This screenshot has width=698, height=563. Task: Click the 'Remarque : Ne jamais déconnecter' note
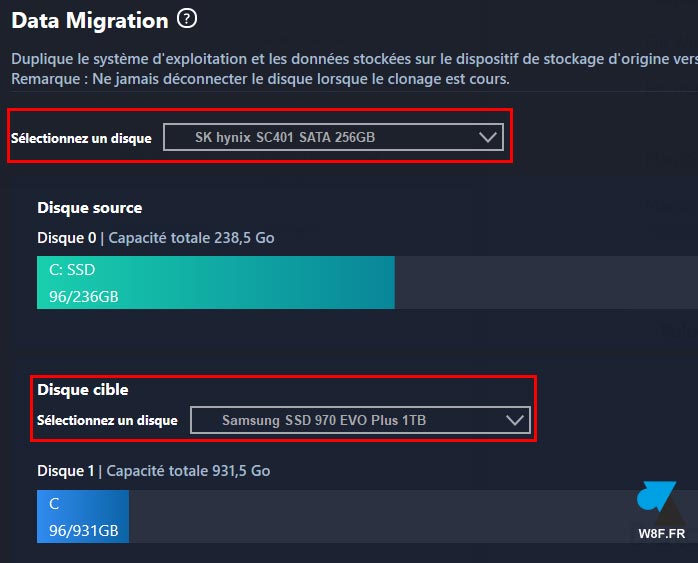coord(260,79)
